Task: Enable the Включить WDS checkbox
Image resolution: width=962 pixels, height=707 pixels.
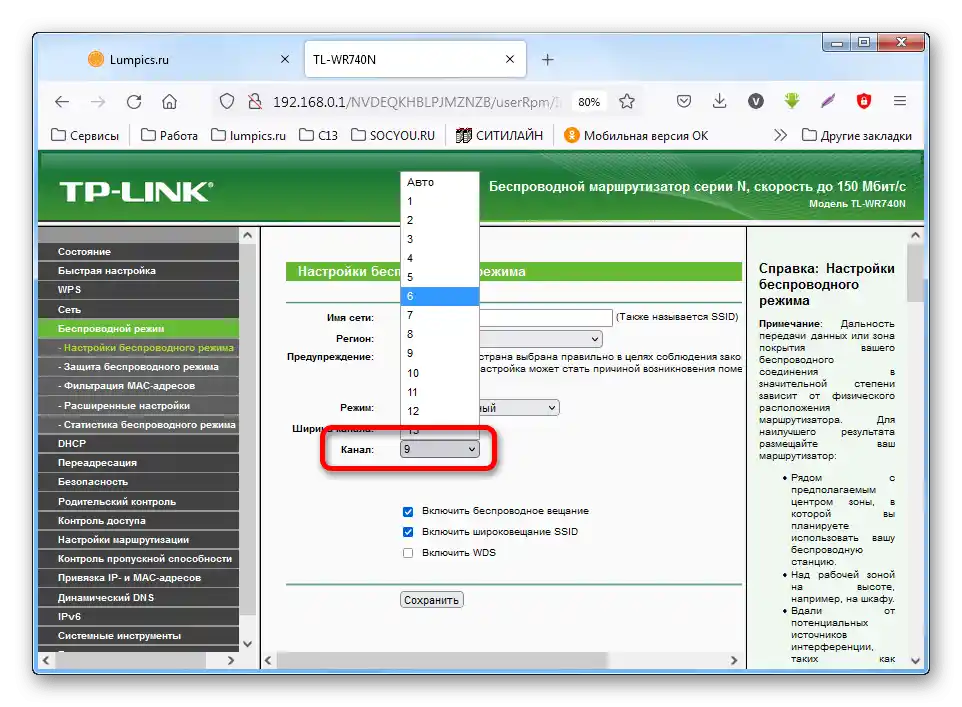Action: tap(408, 553)
